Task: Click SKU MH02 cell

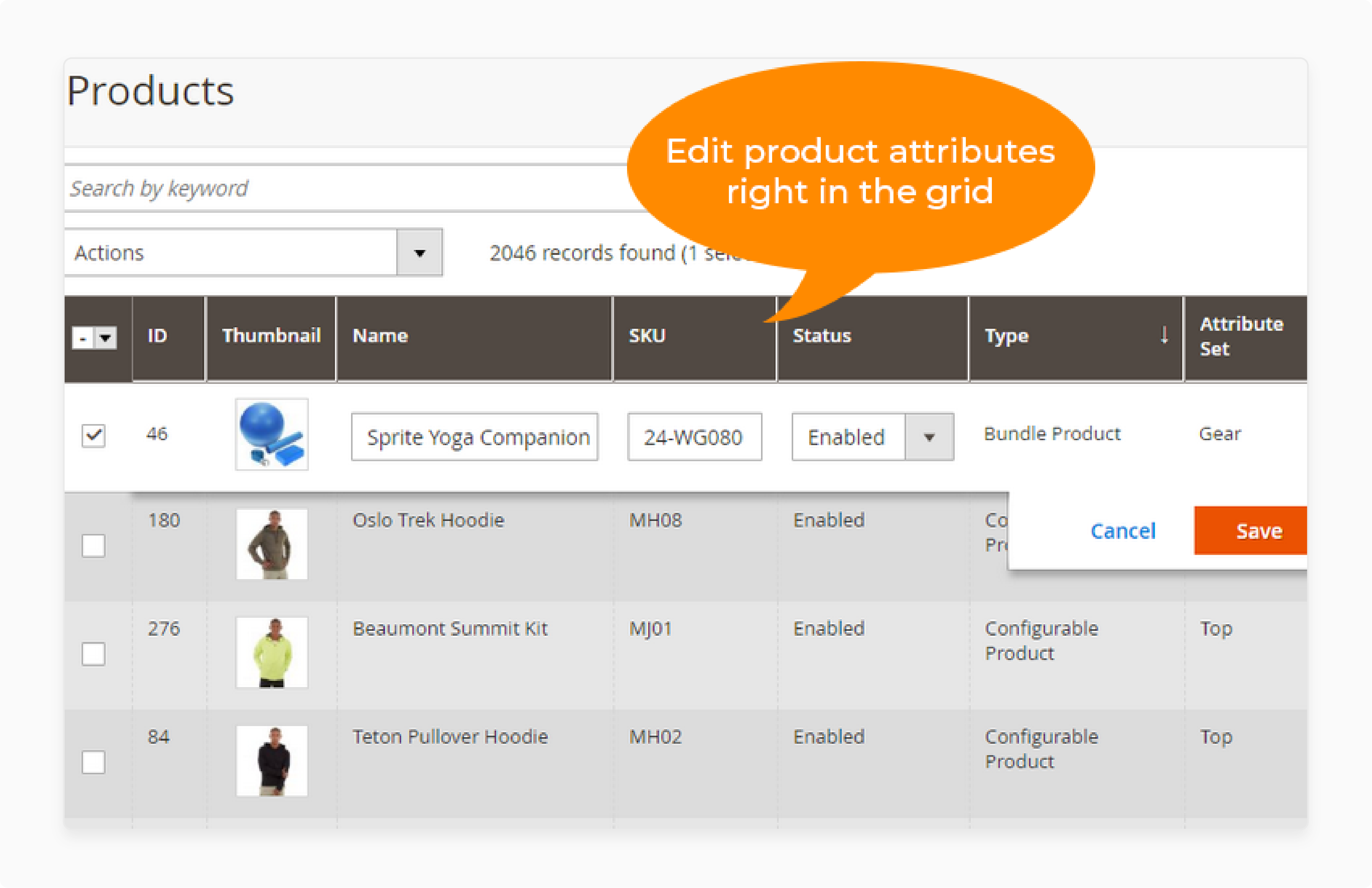Action: 655,736
